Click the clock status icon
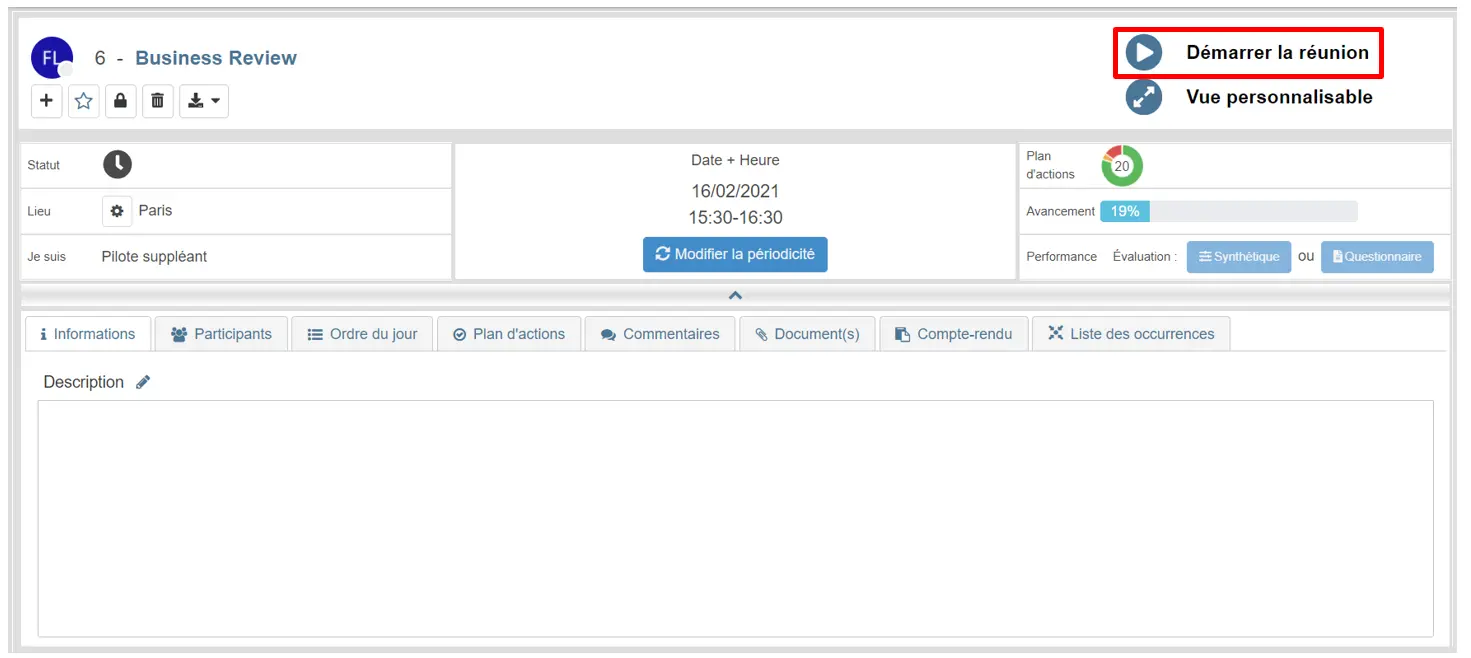 pos(117,165)
